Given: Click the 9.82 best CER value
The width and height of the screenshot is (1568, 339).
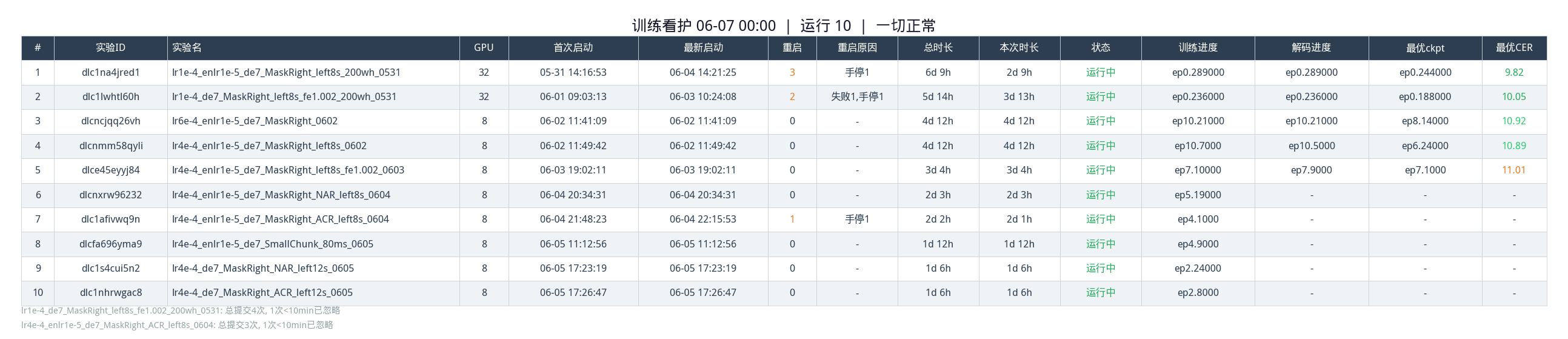Looking at the screenshot, I should (1514, 72).
